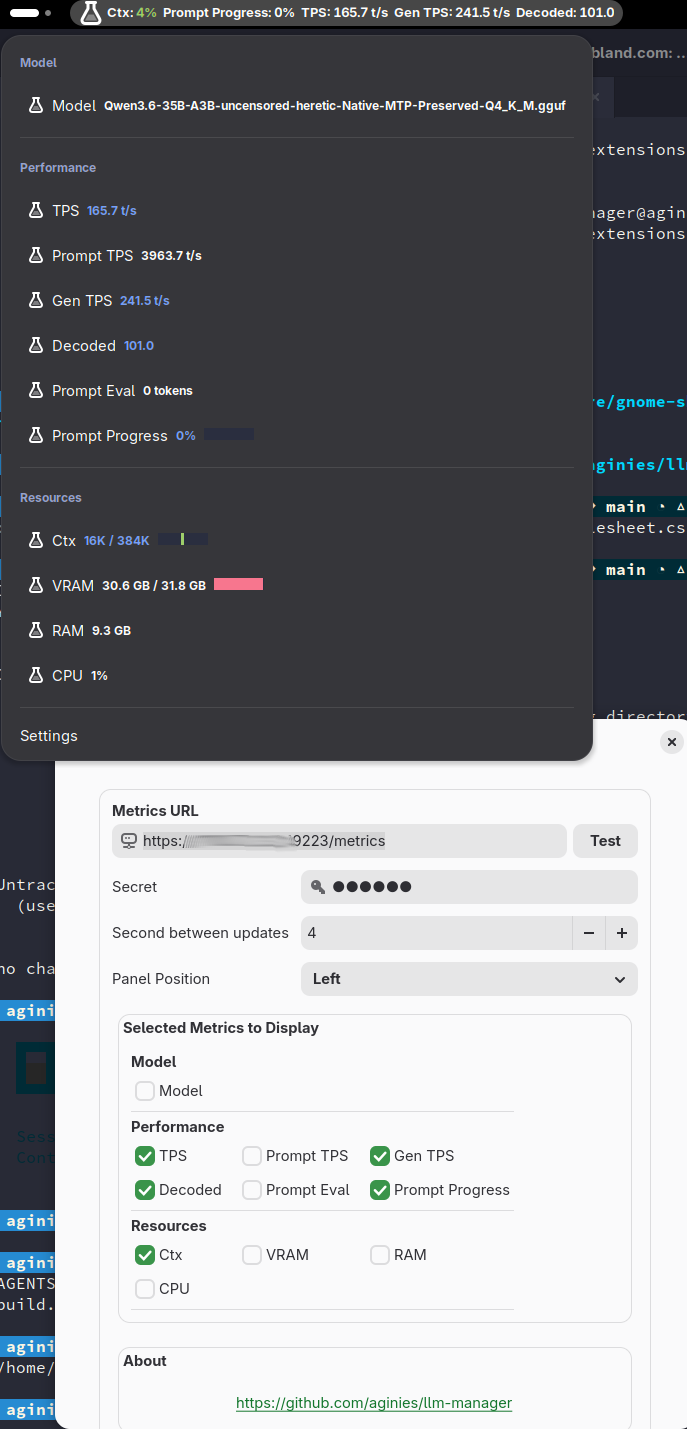Screen dimensions: 687x1429
Task: Open the Panel Position dropdown
Action: 469,979
